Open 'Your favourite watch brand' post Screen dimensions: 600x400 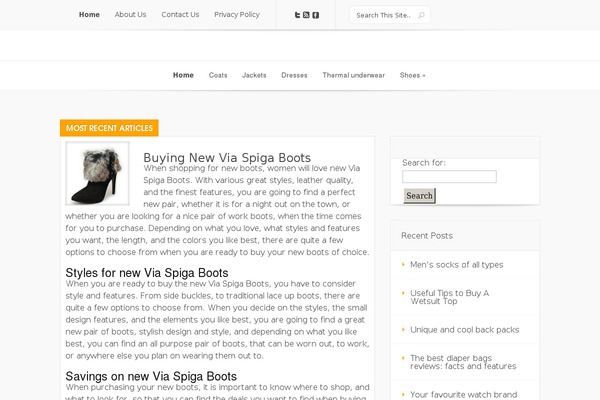click(463, 395)
